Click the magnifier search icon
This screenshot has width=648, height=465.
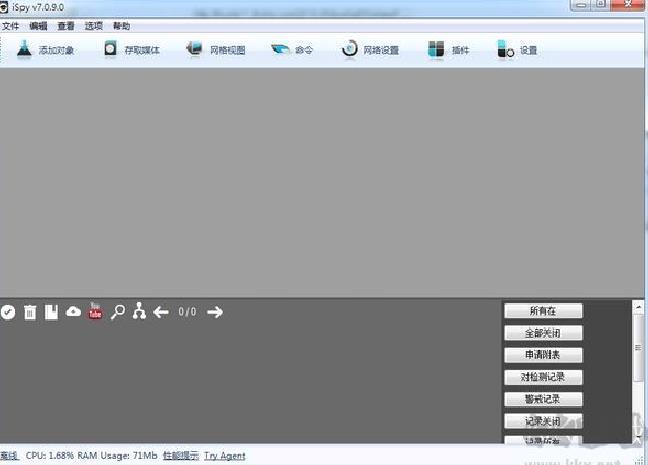point(118,312)
